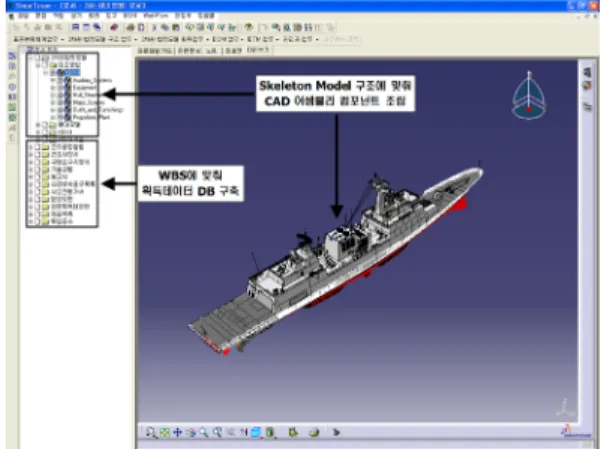Select the Equipment tree item

coord(84,87)
